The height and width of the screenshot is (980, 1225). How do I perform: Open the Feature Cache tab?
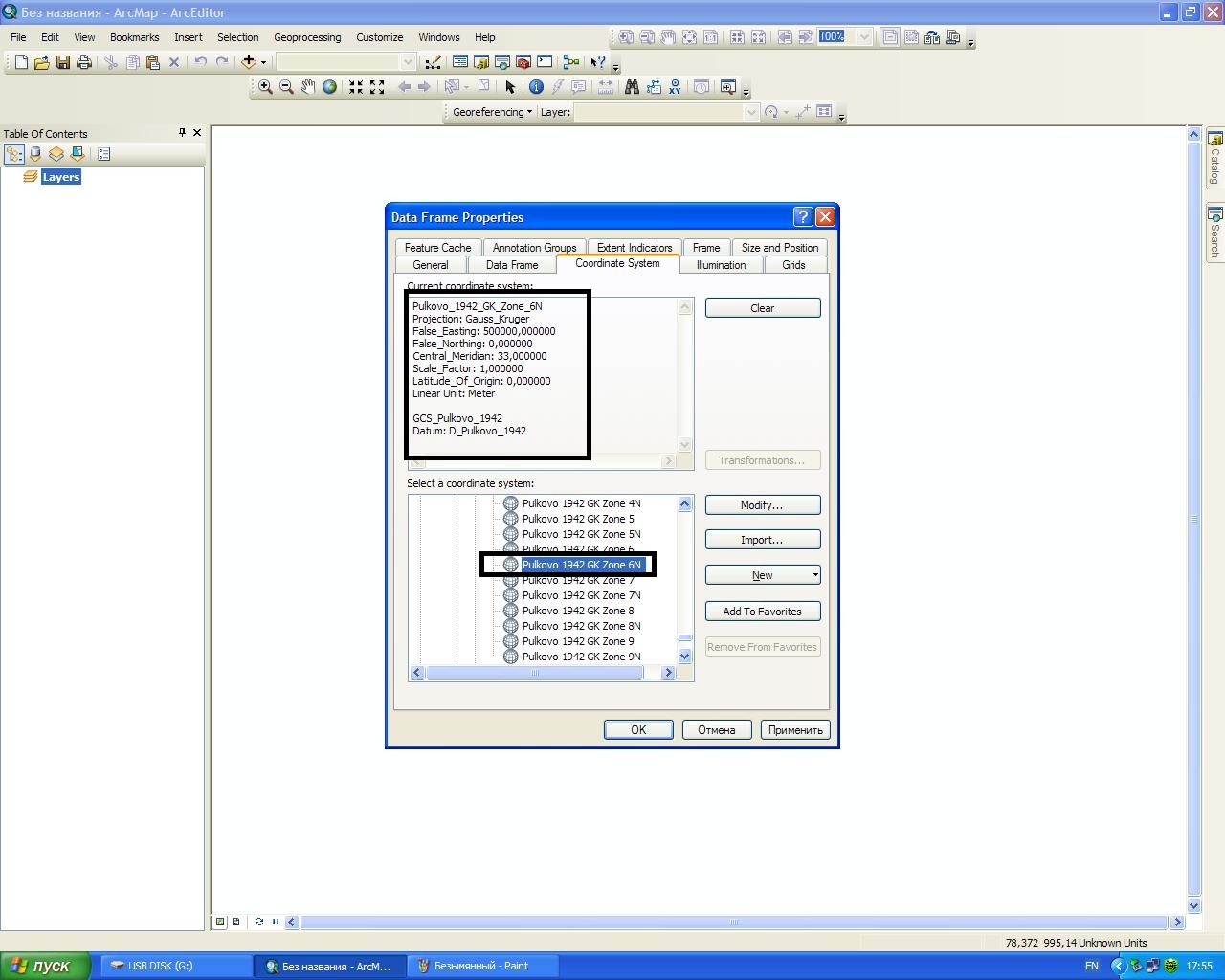(438, 247)
